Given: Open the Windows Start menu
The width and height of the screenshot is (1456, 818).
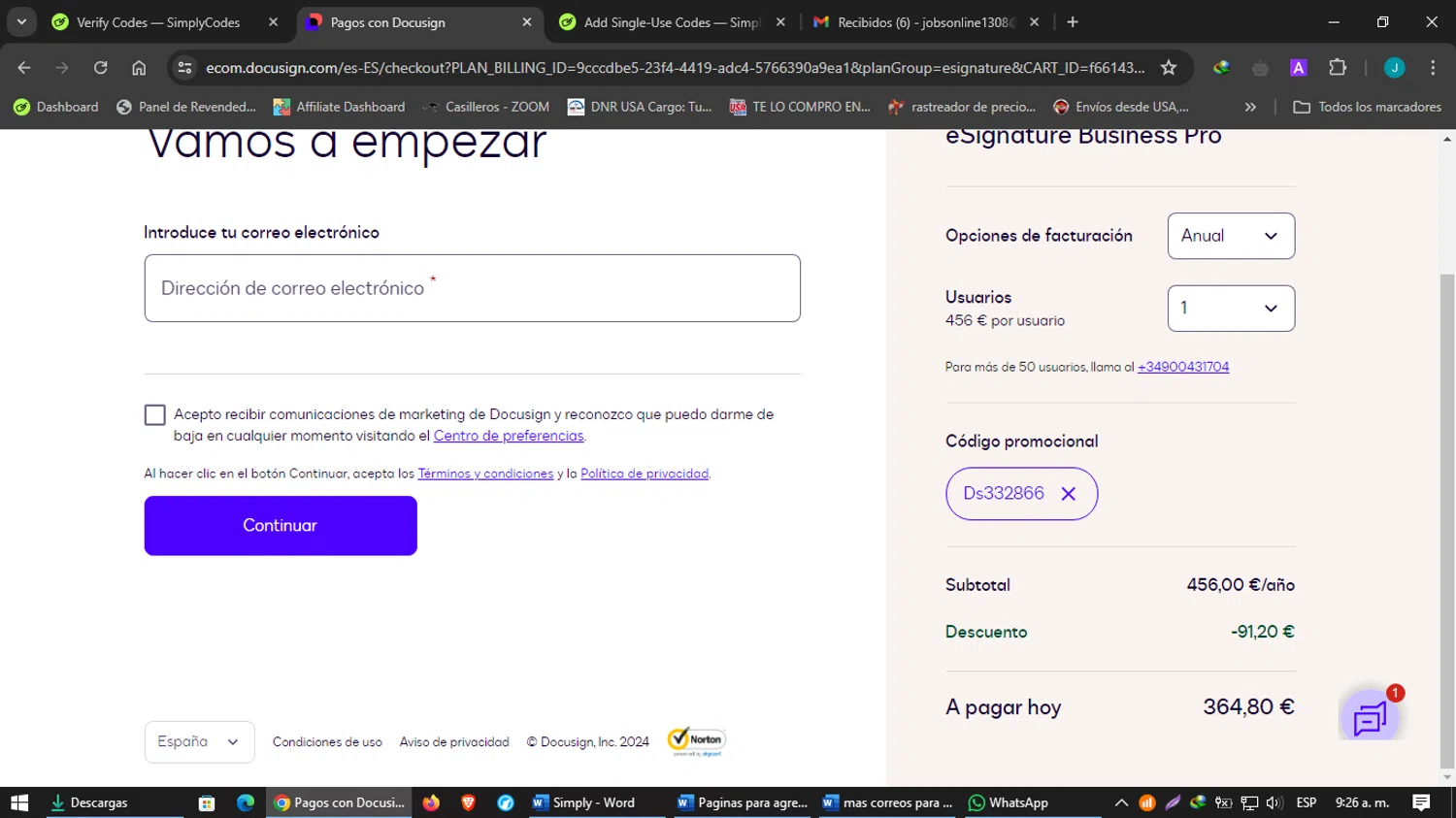Looking at the screenshot, I should pos(19,802).
